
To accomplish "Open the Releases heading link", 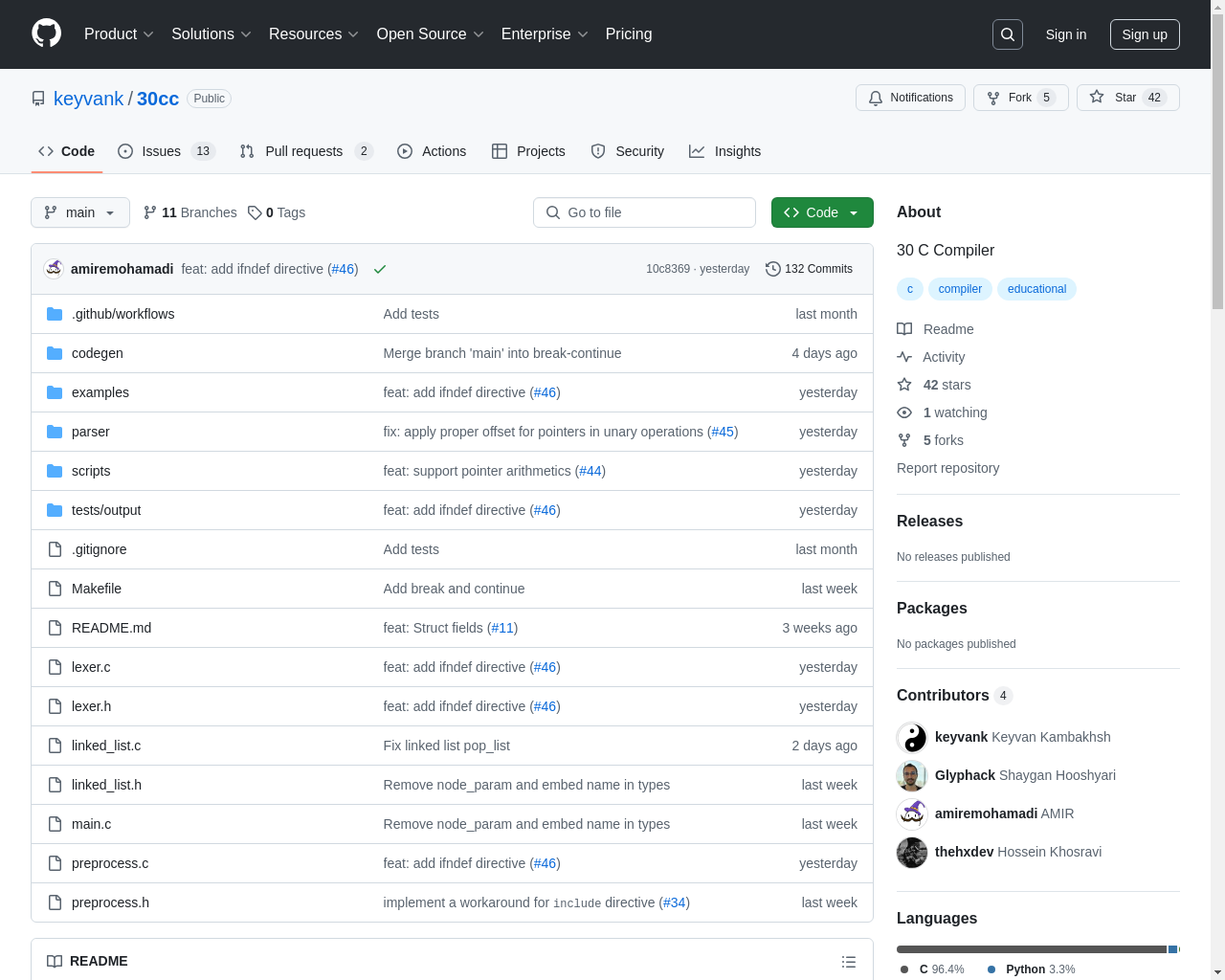I will point(929,521).
